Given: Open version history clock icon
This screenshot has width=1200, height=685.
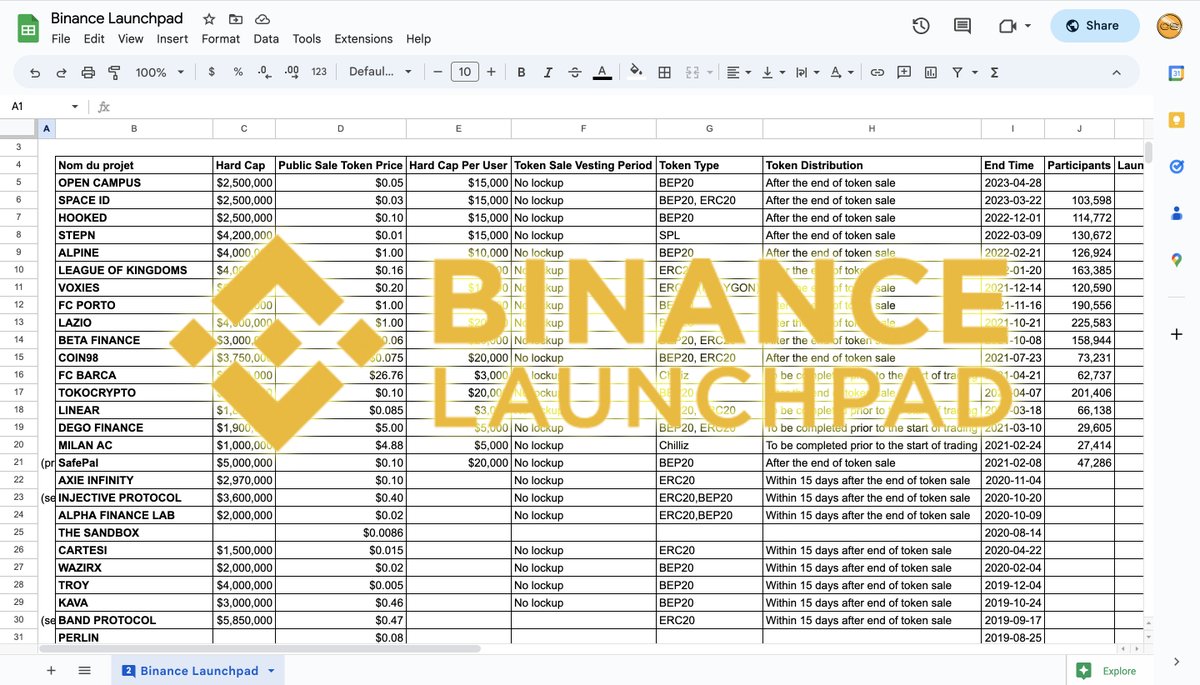Looking at the screenshot, I should click(x=921, y=26).
